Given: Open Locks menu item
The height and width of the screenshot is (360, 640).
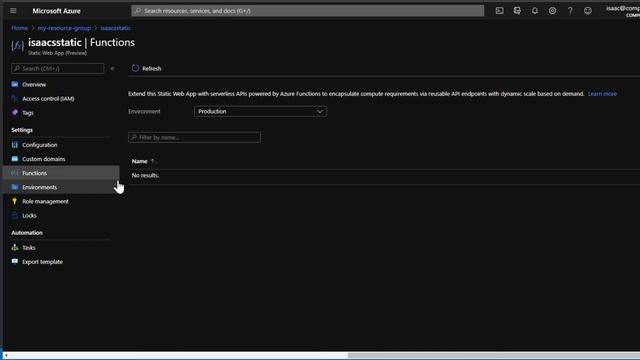Looking at the screenshot, I should point(29,216).
